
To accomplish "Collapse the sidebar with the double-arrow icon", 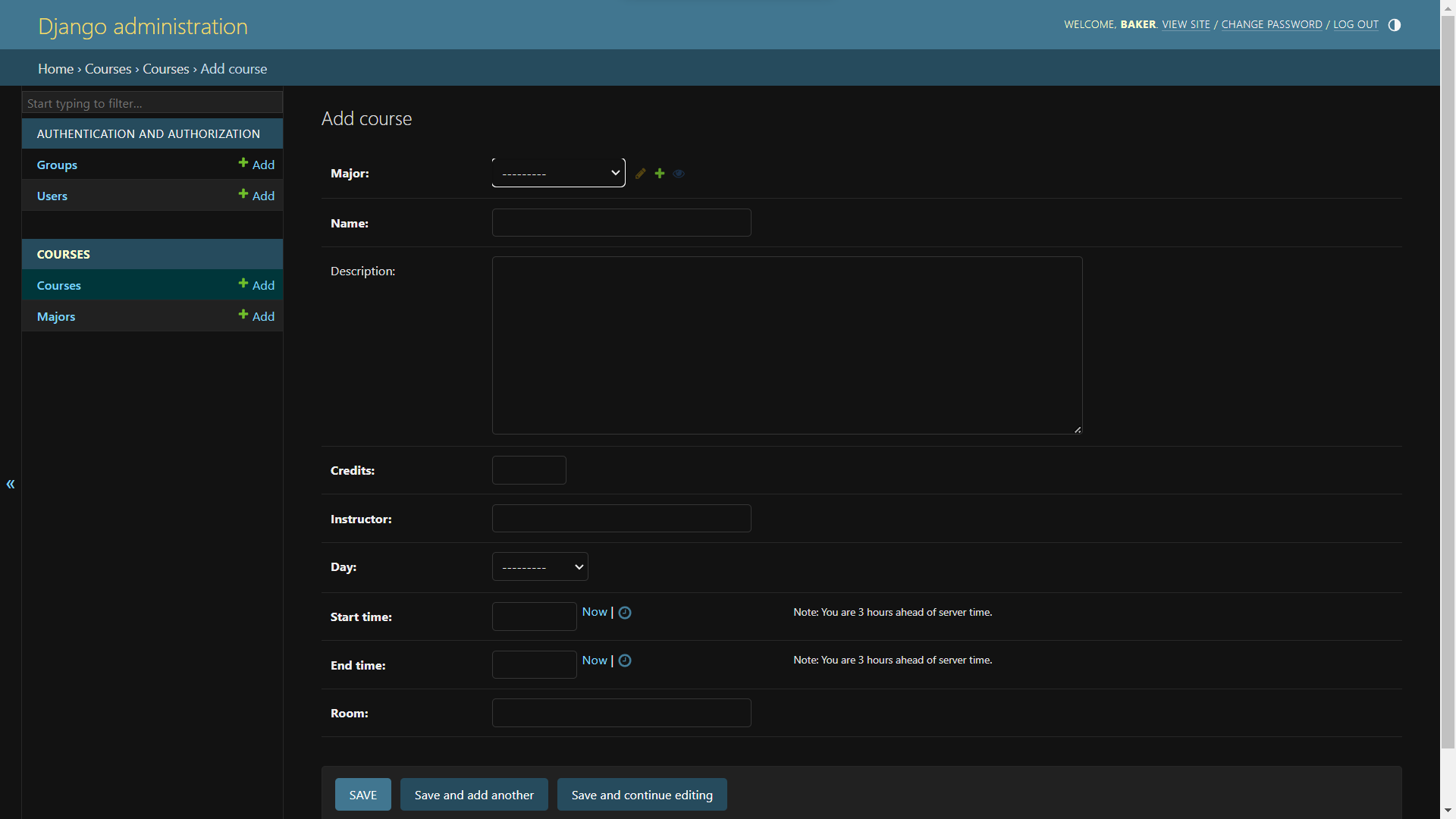I will (x=11, y=484).
